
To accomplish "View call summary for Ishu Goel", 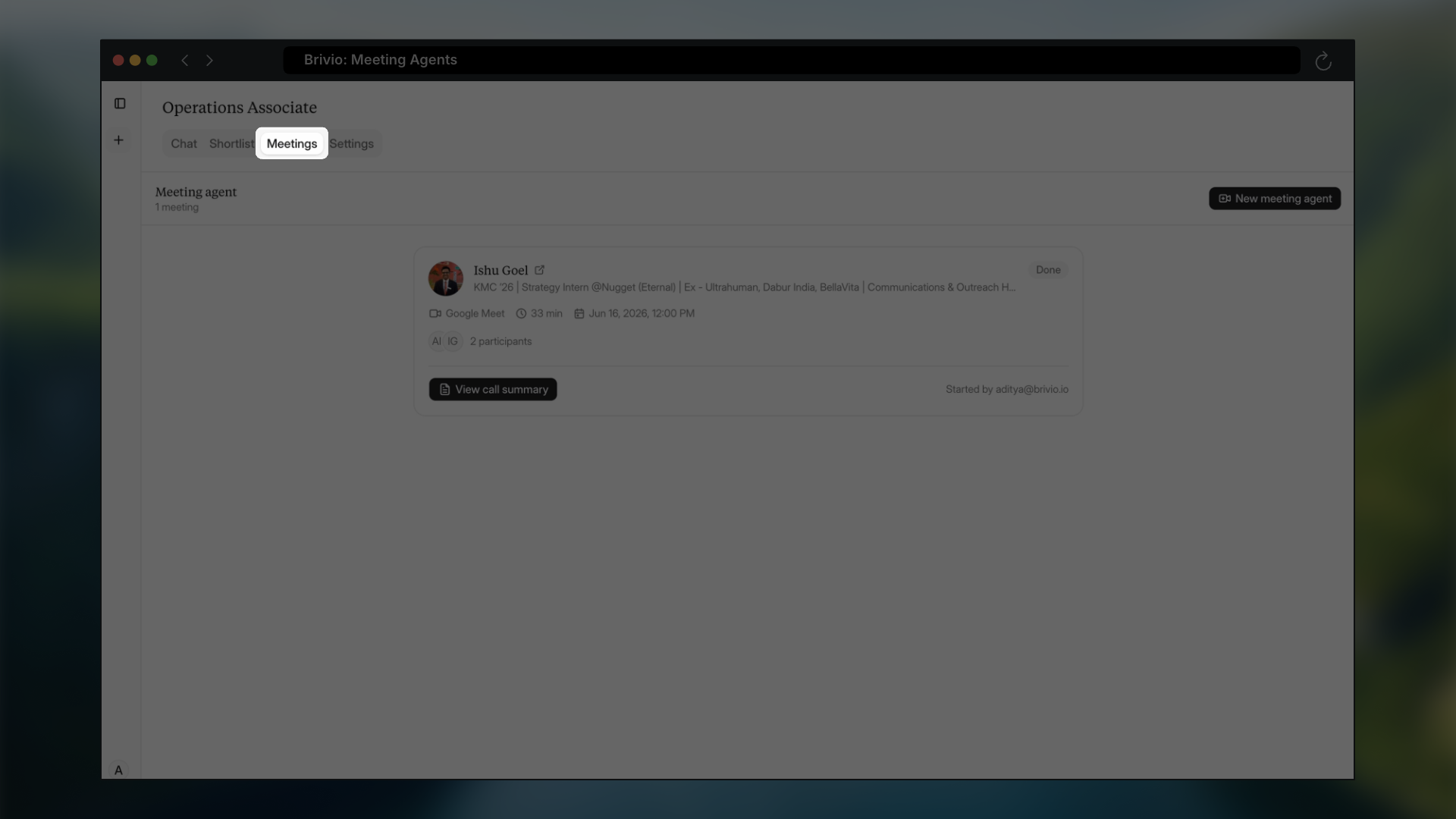I will (493, 389).
